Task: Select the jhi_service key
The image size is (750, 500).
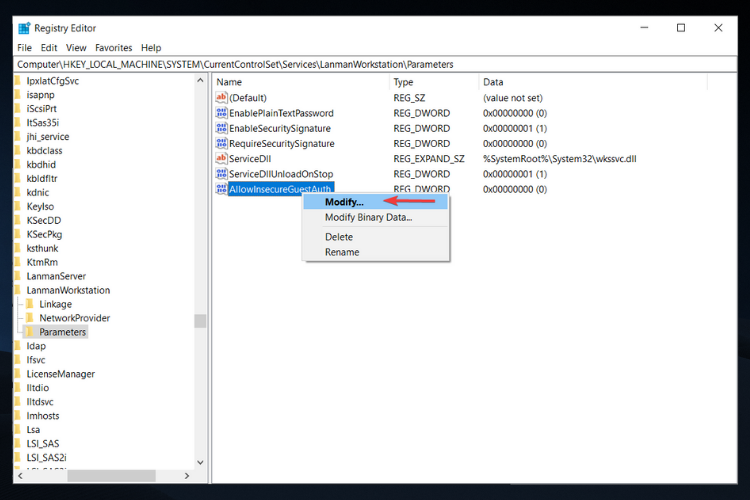Action: coord(48,136)
